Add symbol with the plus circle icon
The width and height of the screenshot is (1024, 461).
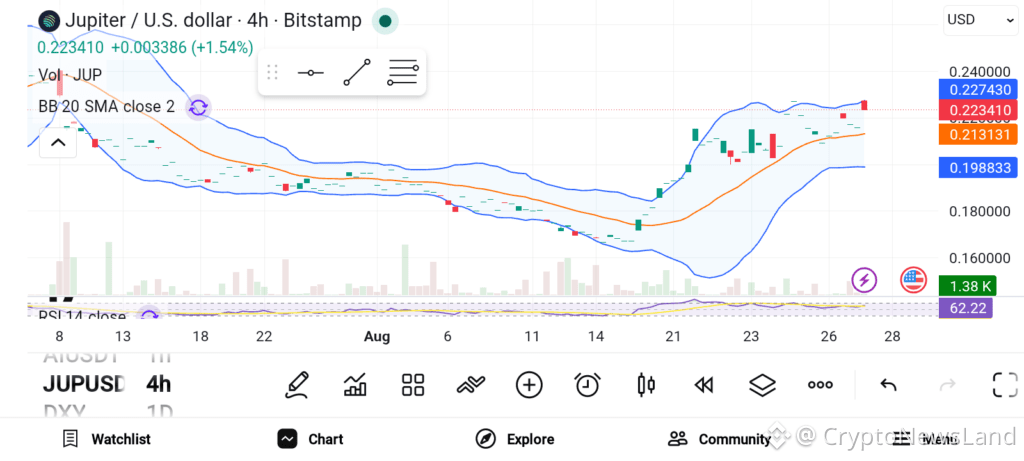529,385
